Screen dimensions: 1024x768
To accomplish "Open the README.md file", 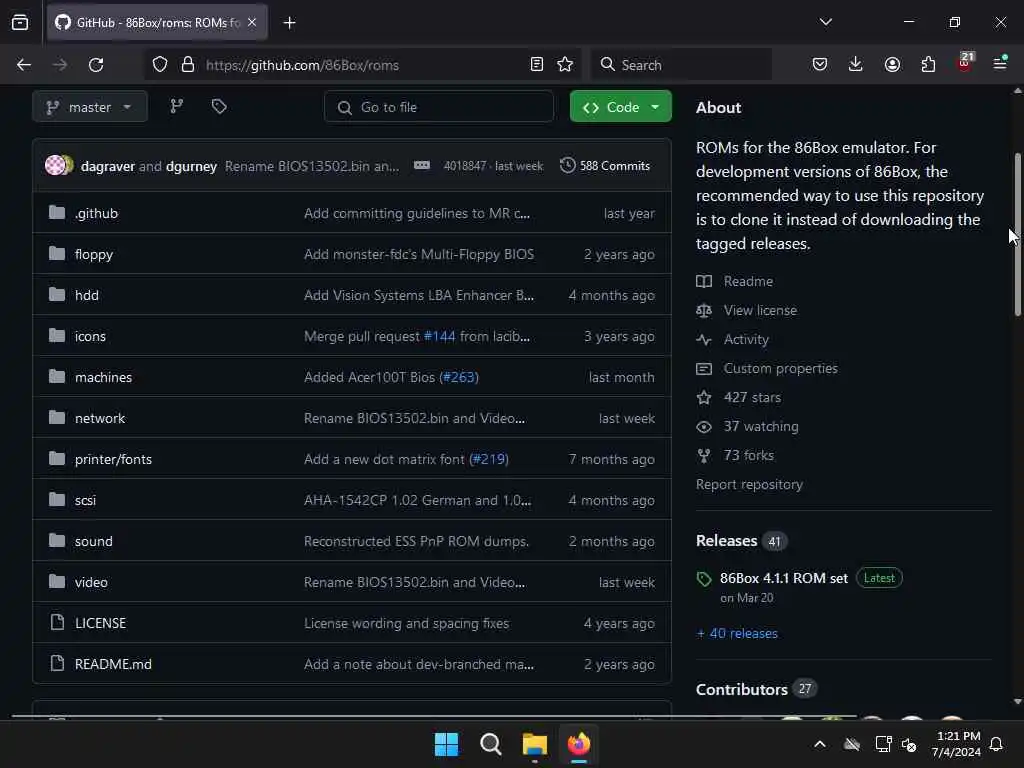I will click(x=113, y=664).
